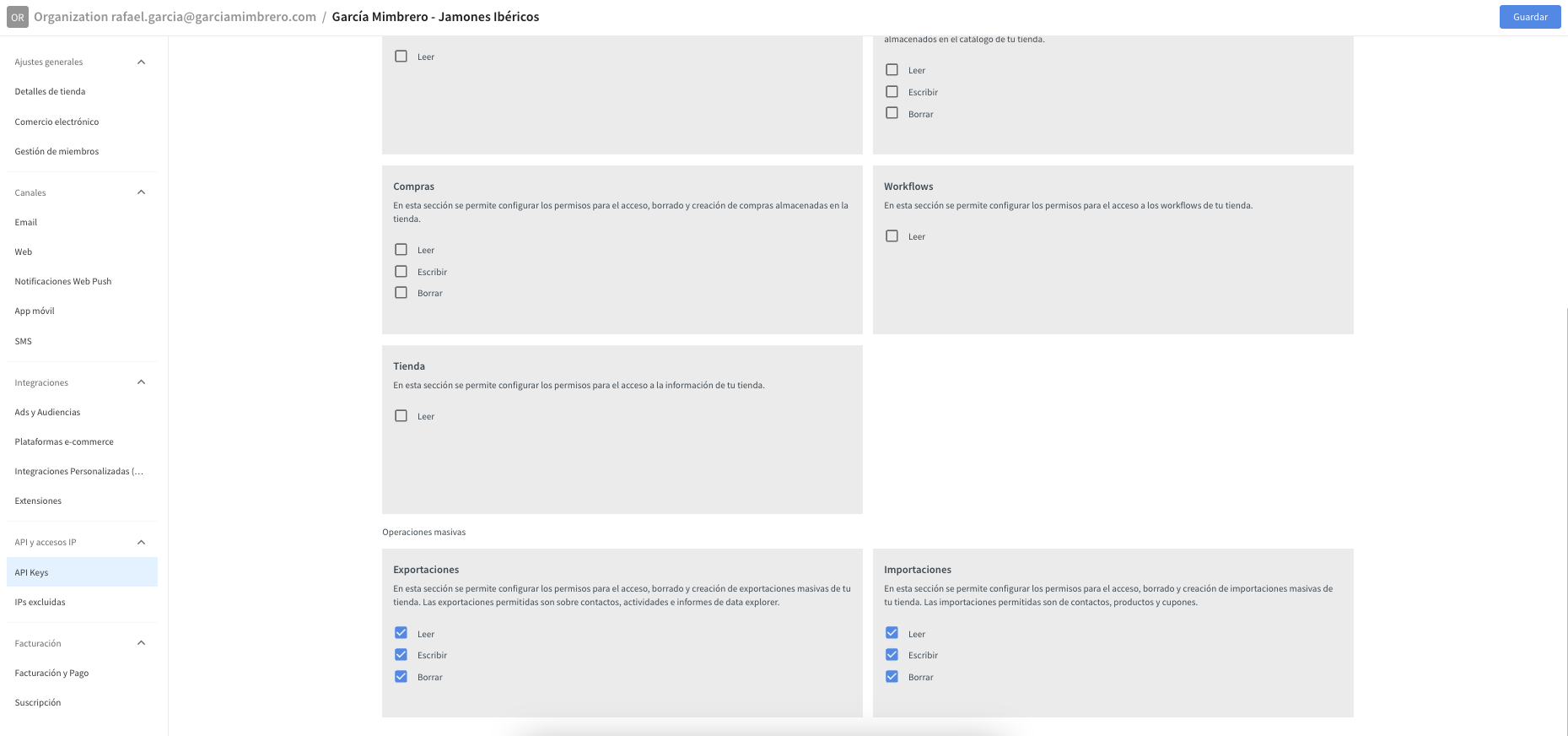1568x736 pixels.
Task: Collapse the Ajustes generales section
Action: [x=141, y=62]
